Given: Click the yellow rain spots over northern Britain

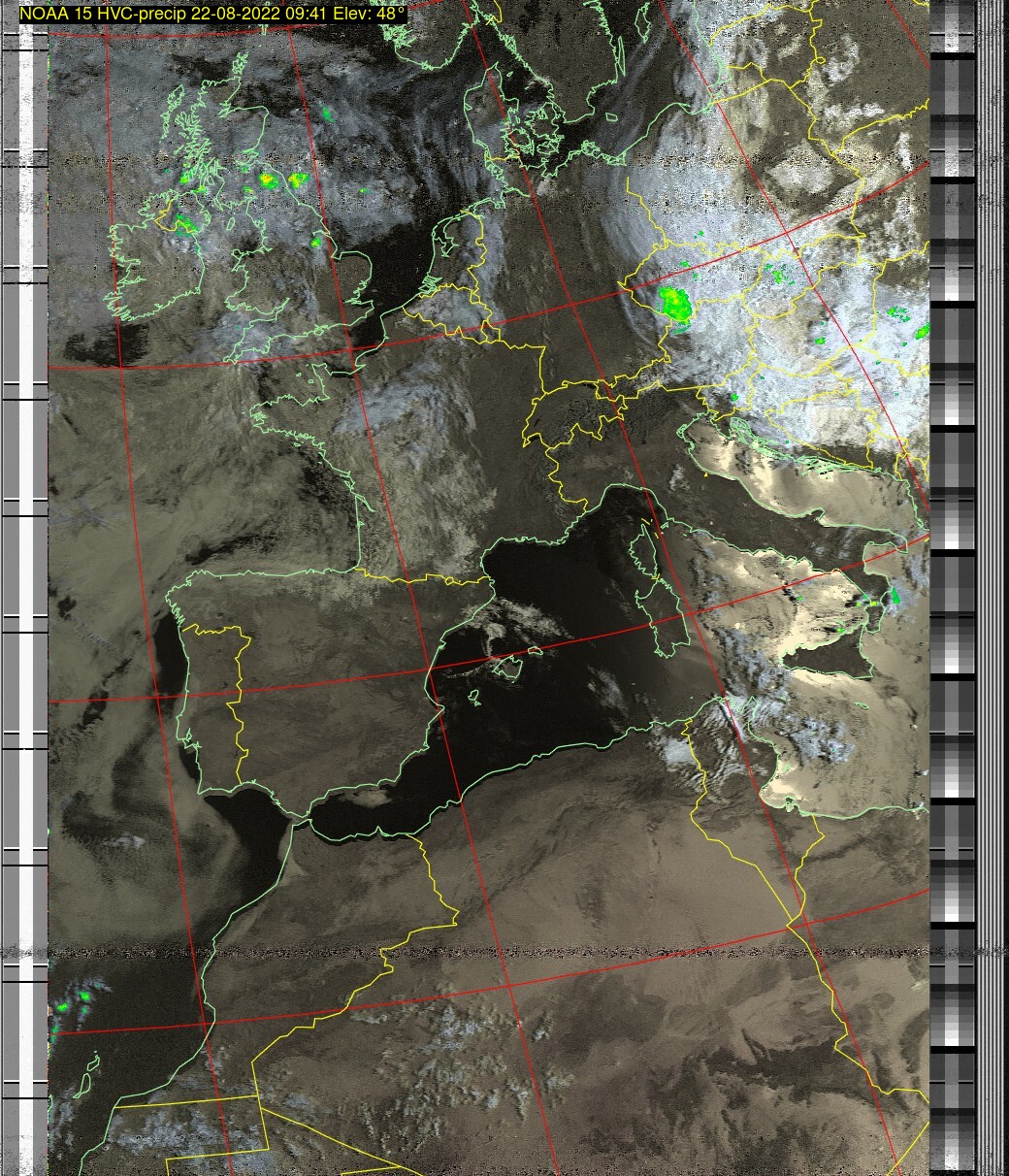Looking at the screenshot, I should (281, 180).
